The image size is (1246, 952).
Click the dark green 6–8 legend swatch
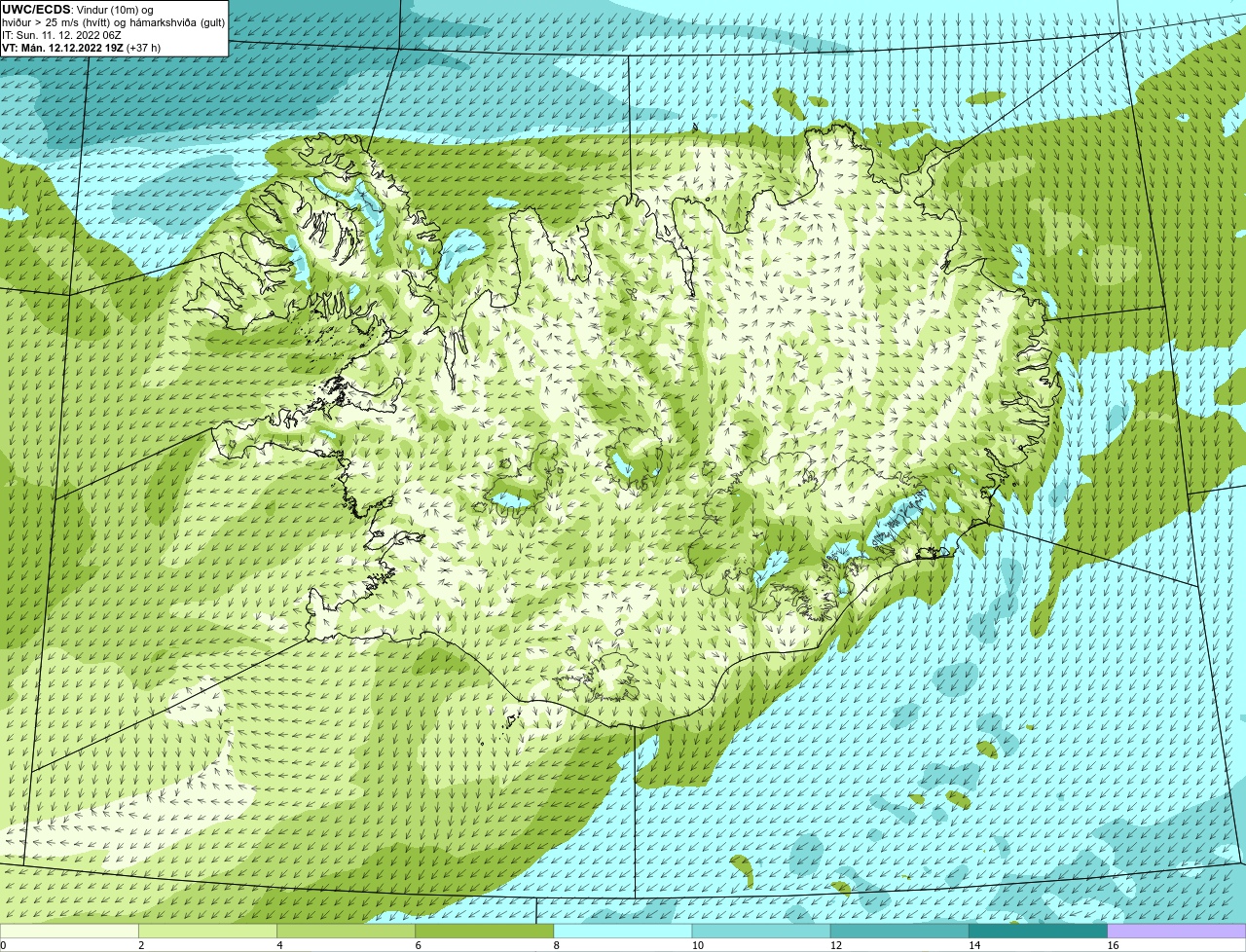point(484,931)
